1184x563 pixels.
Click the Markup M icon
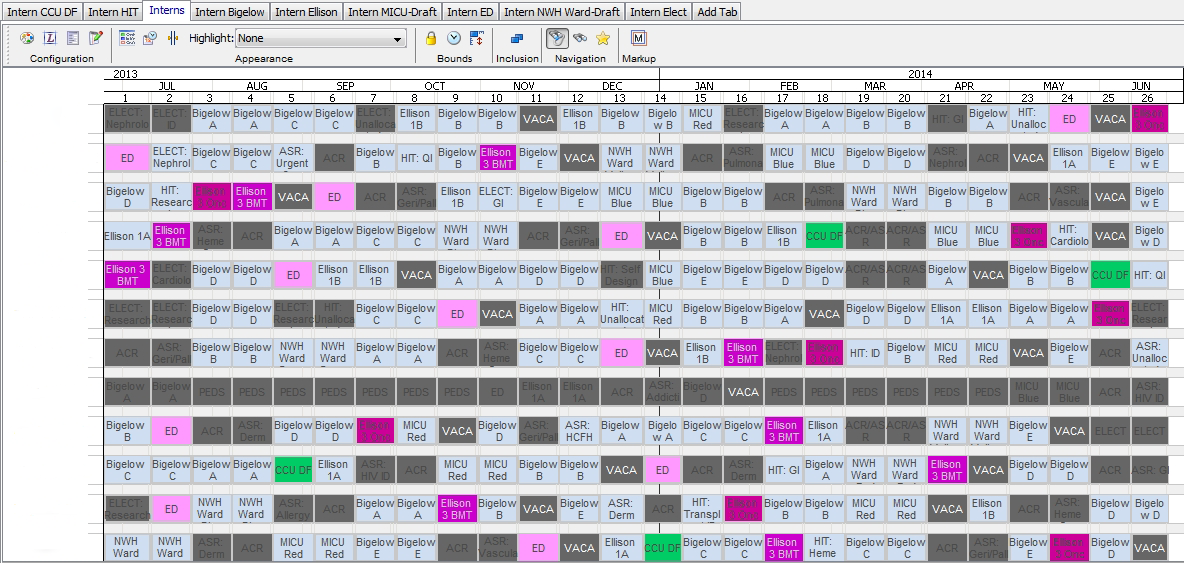click(639, 38)
